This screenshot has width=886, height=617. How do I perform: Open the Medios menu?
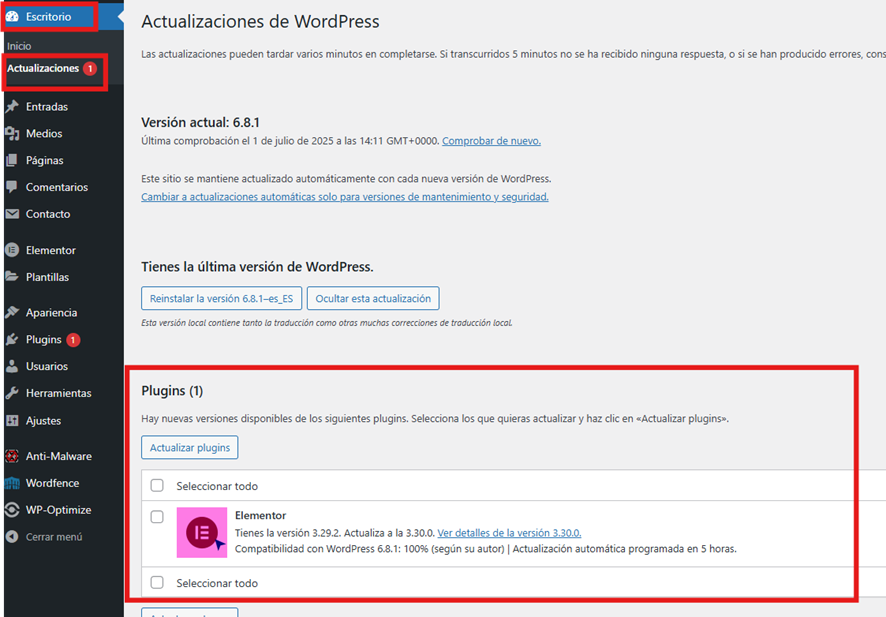[44, 133]
